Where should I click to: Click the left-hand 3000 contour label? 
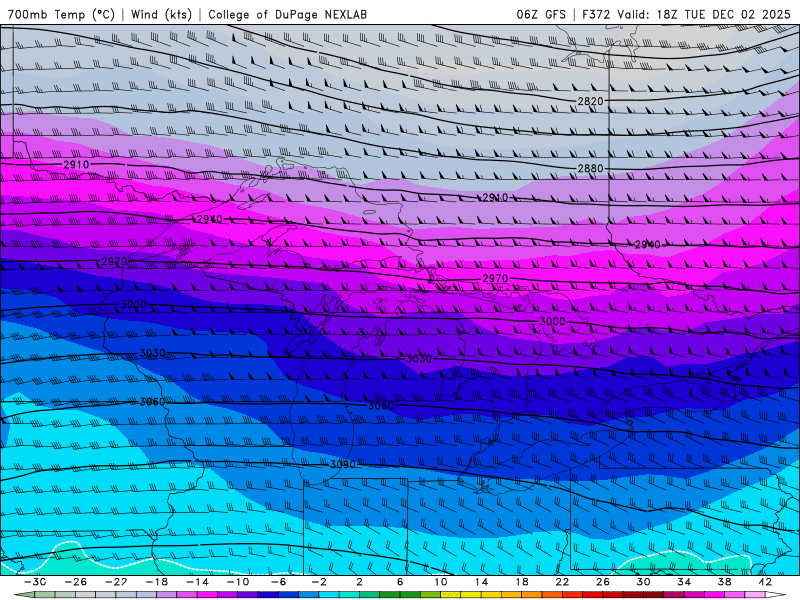pyautogui.click(x=133, y=305)
